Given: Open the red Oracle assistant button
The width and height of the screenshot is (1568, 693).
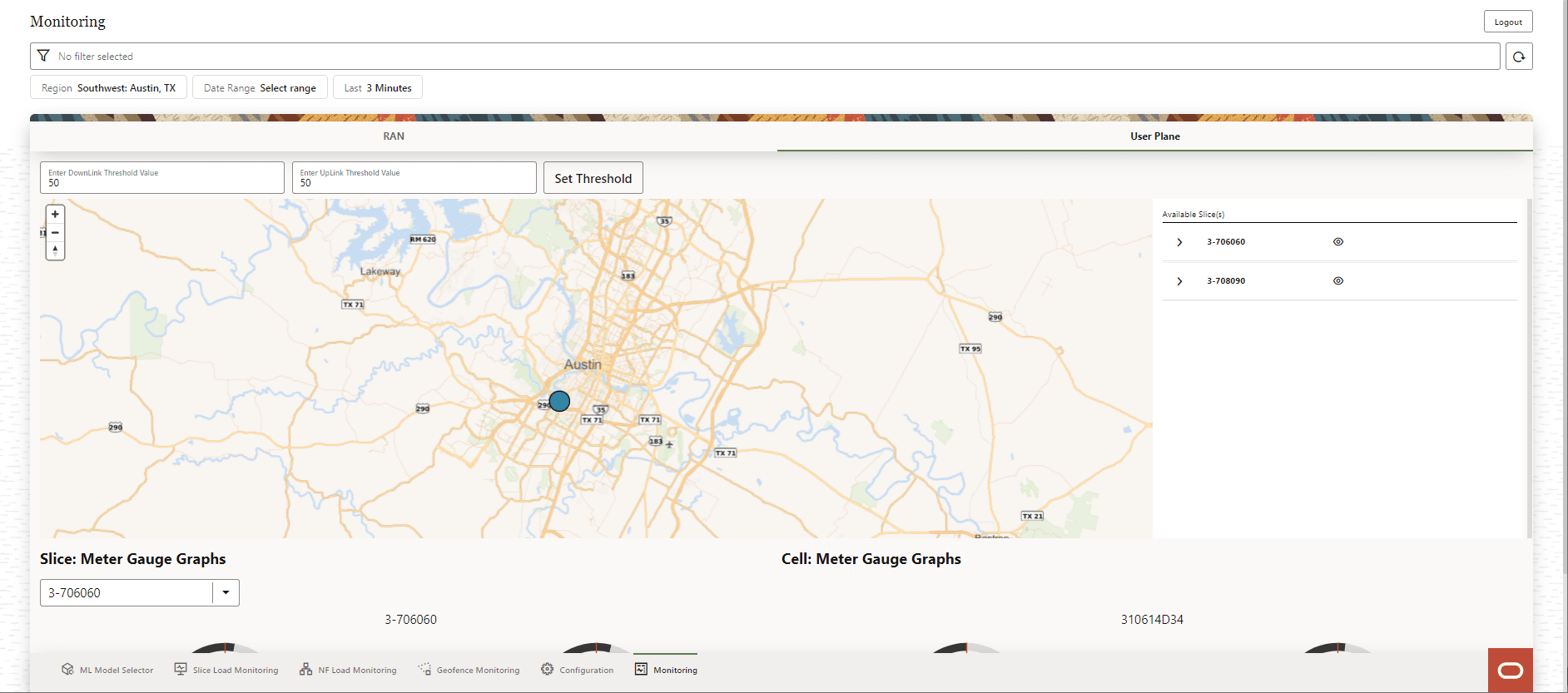Looking at the screenshot, I should (1511, 670).
